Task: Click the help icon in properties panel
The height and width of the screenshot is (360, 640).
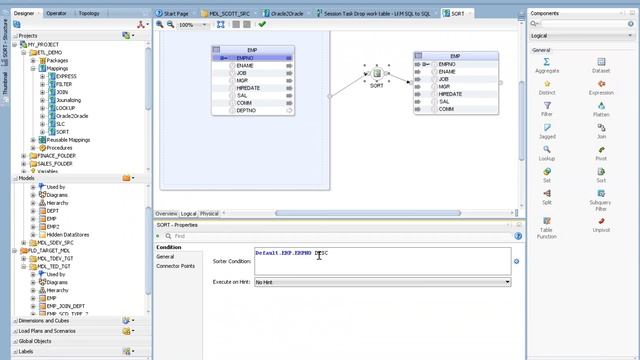Action: click(x=518, y=236)
